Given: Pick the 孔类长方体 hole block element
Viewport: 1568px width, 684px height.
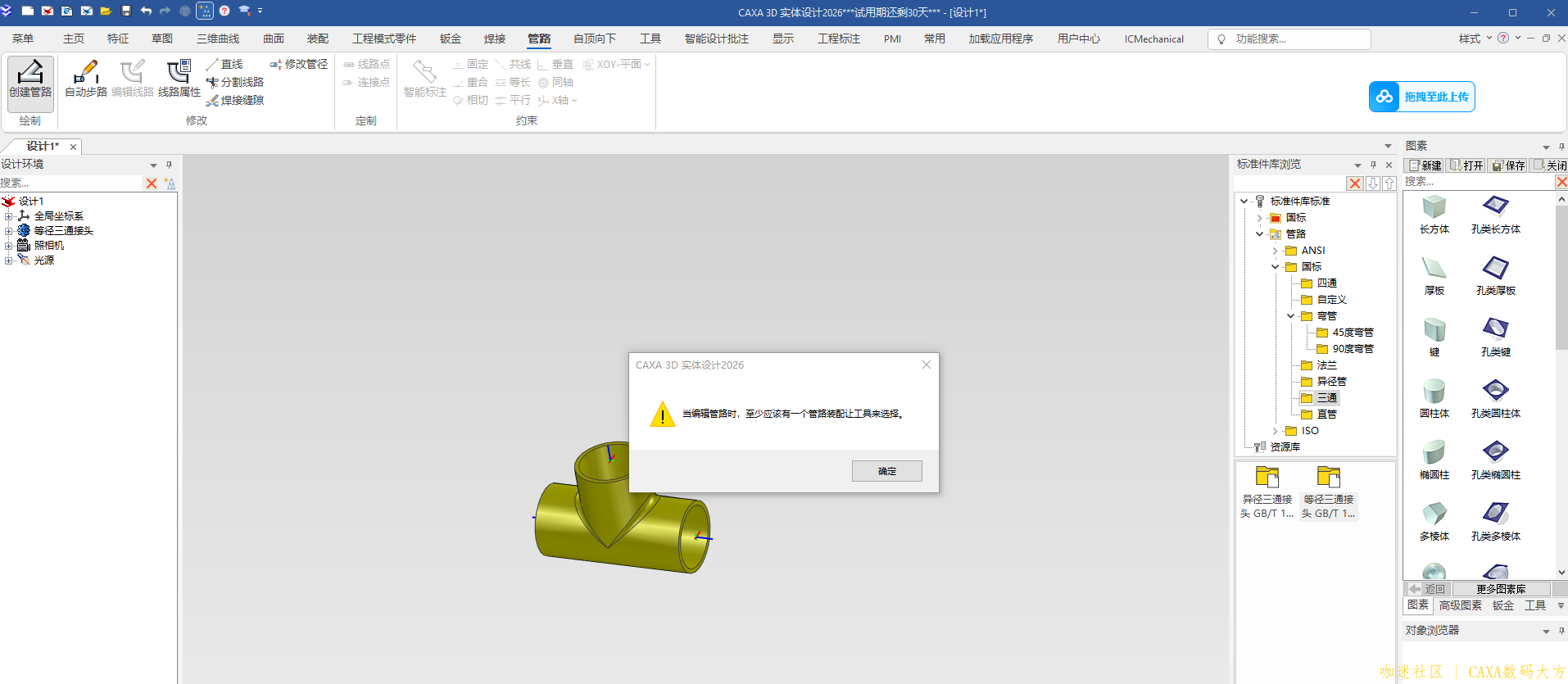Looking at the screenshot, I should pyautogui.click(x=1496, y=215).
